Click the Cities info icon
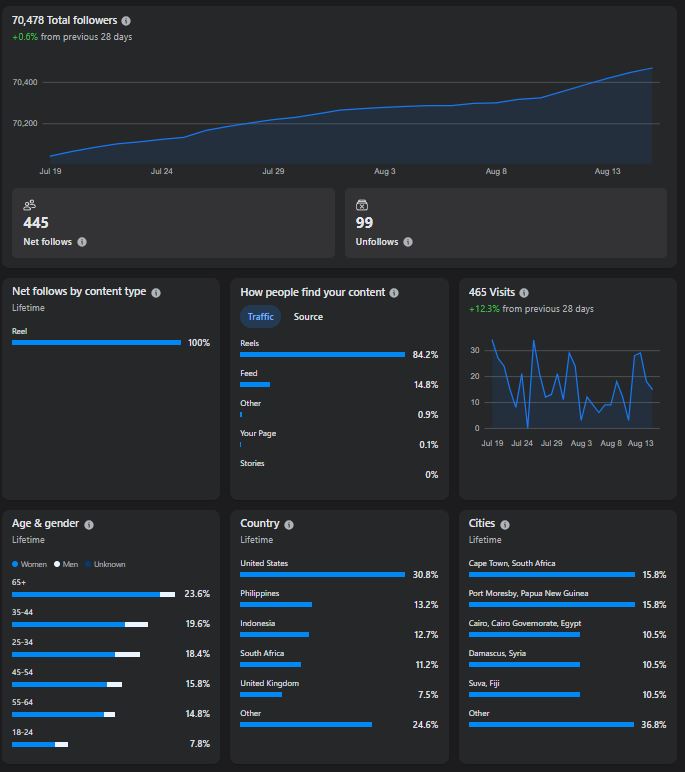The height and width of the screenshot is (772, 685). [x=505, y=525]
